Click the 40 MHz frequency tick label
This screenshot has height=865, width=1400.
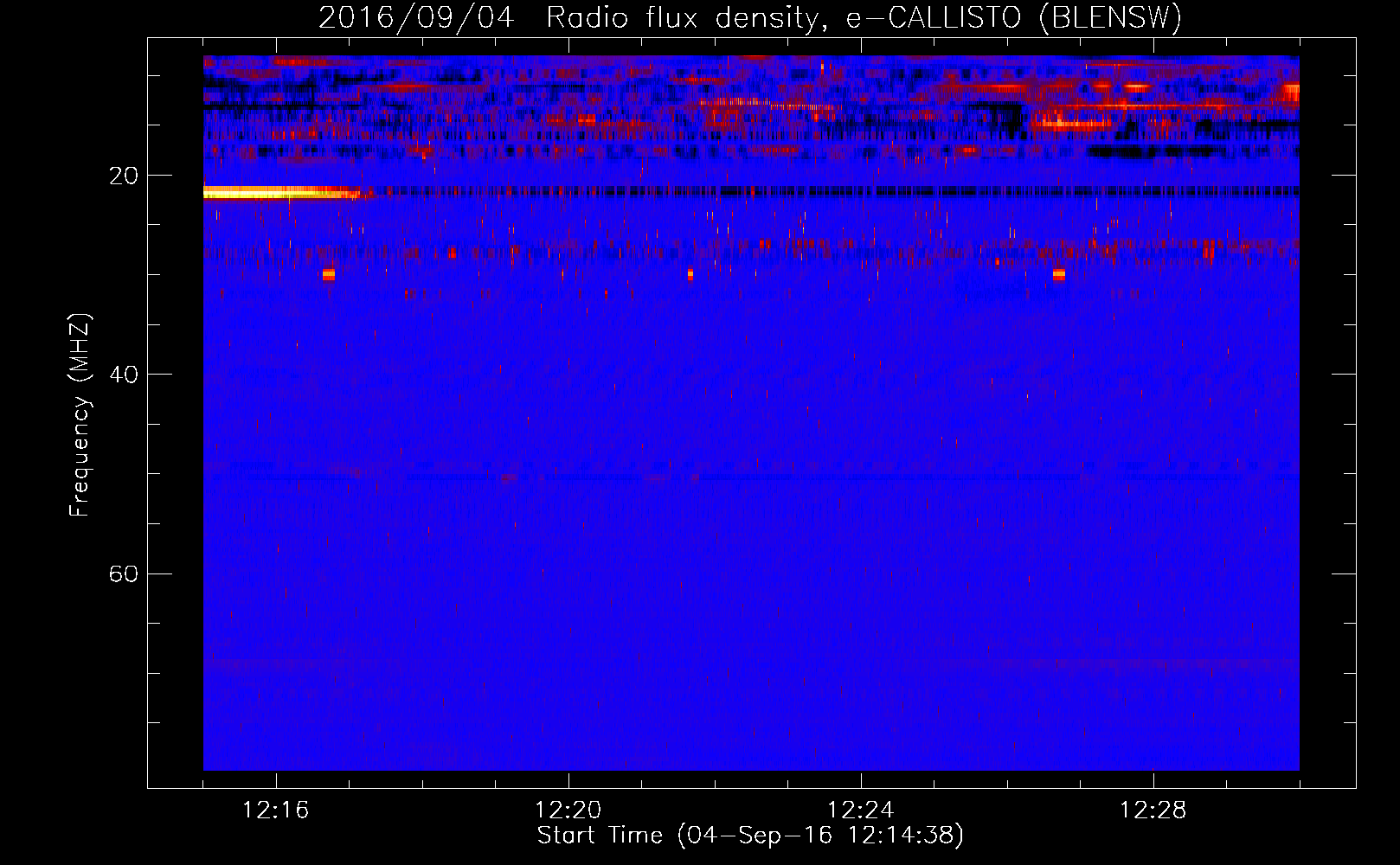pyautogui.click(x=123, y=375)
